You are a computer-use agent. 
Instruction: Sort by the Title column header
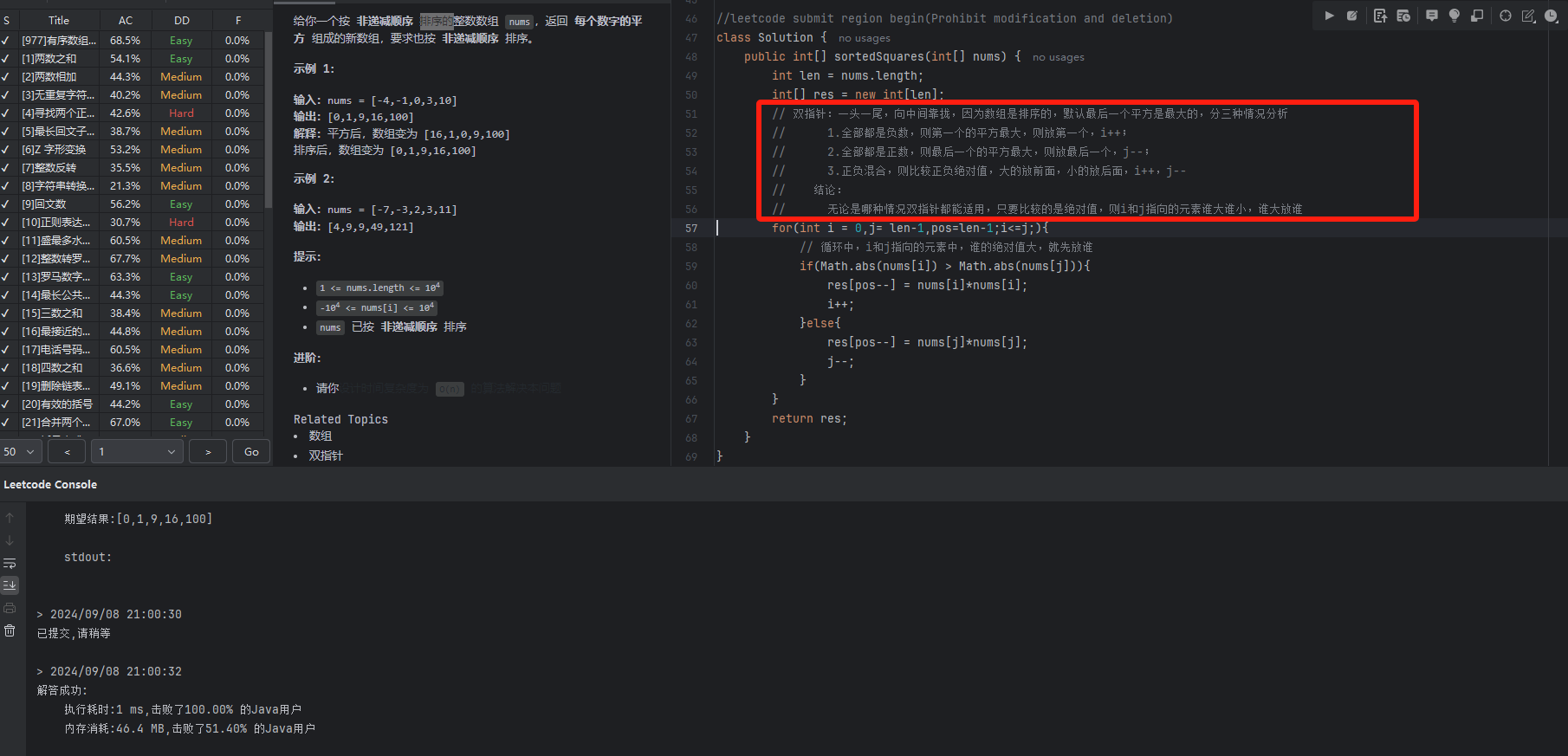[x=59, y=20]
